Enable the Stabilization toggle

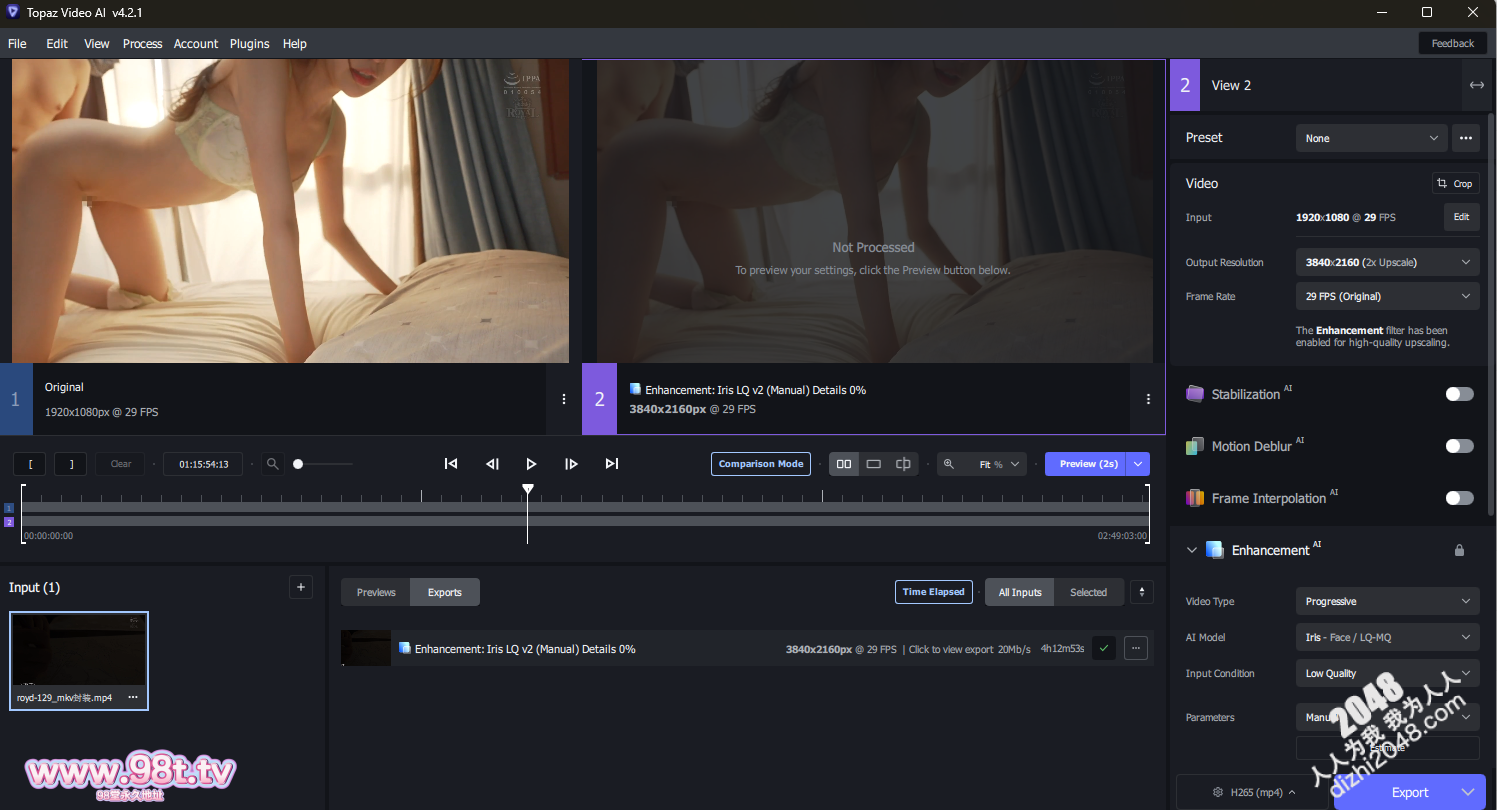(1459, 394)
